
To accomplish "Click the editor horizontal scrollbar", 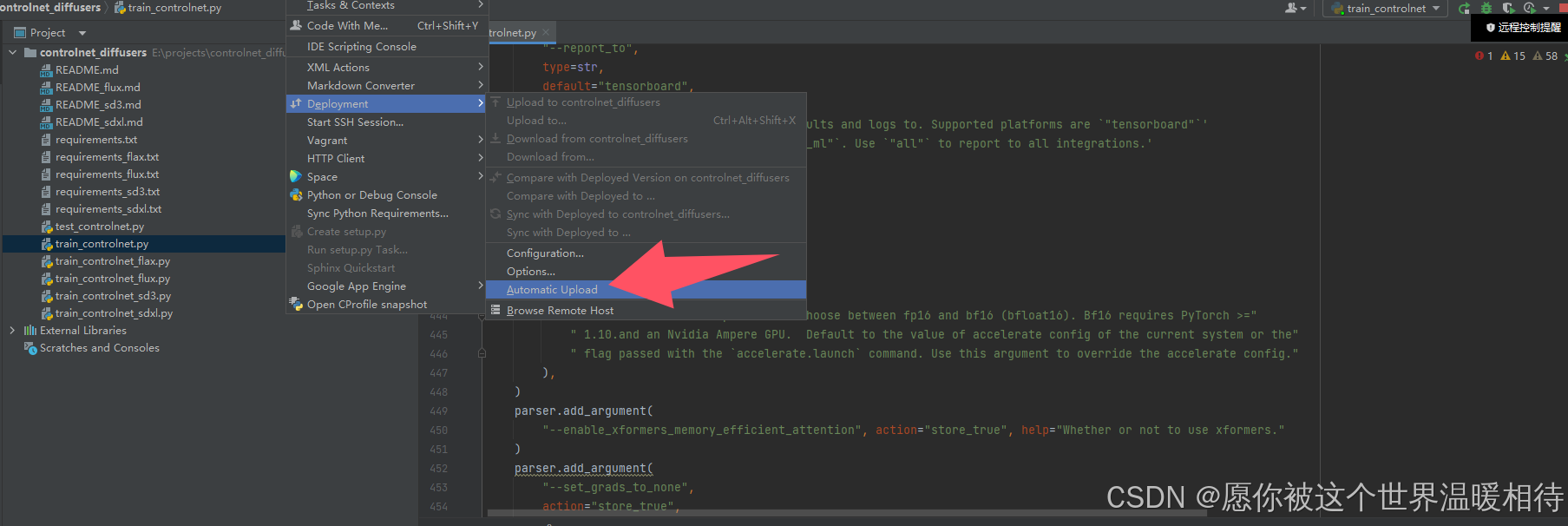I will [846, 513].
